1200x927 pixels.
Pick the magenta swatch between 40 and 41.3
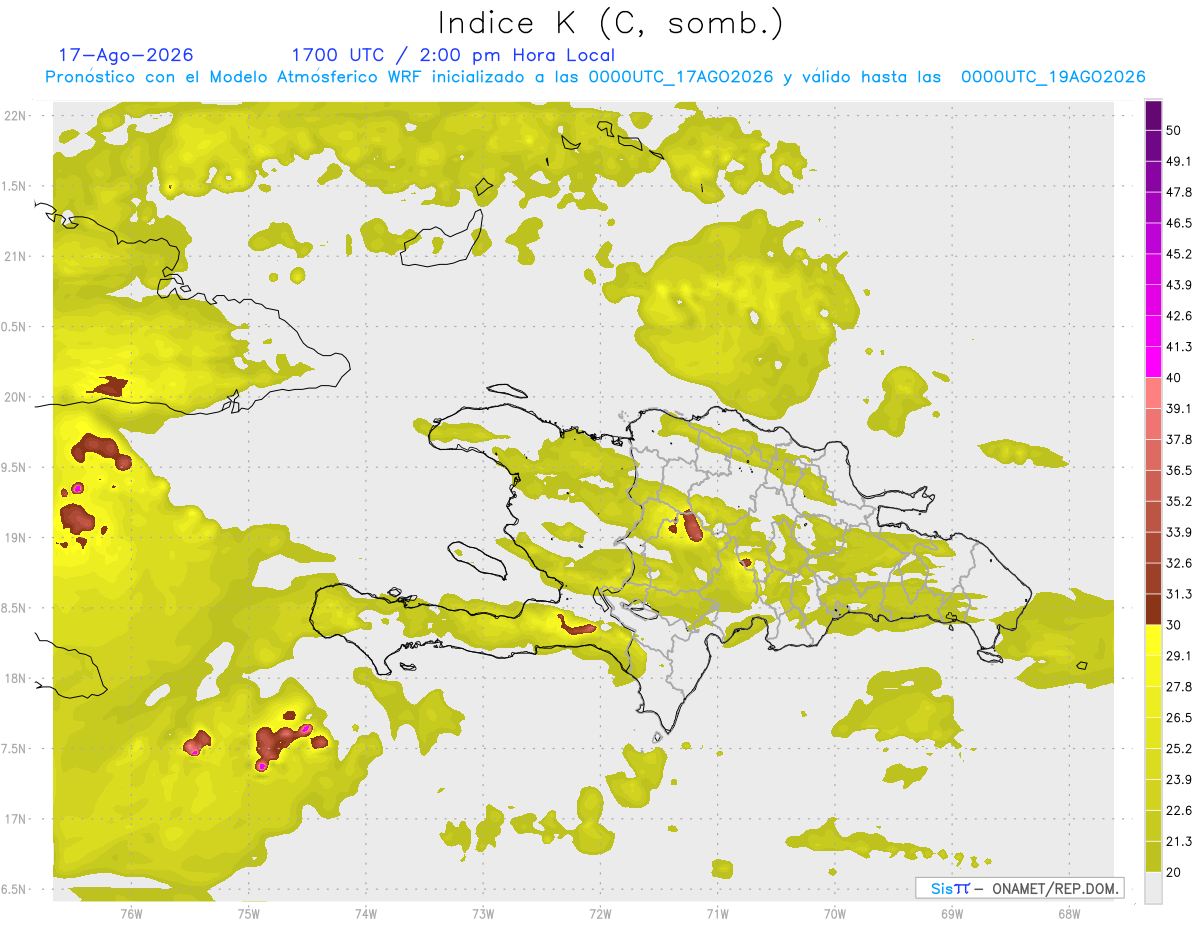1153,362
